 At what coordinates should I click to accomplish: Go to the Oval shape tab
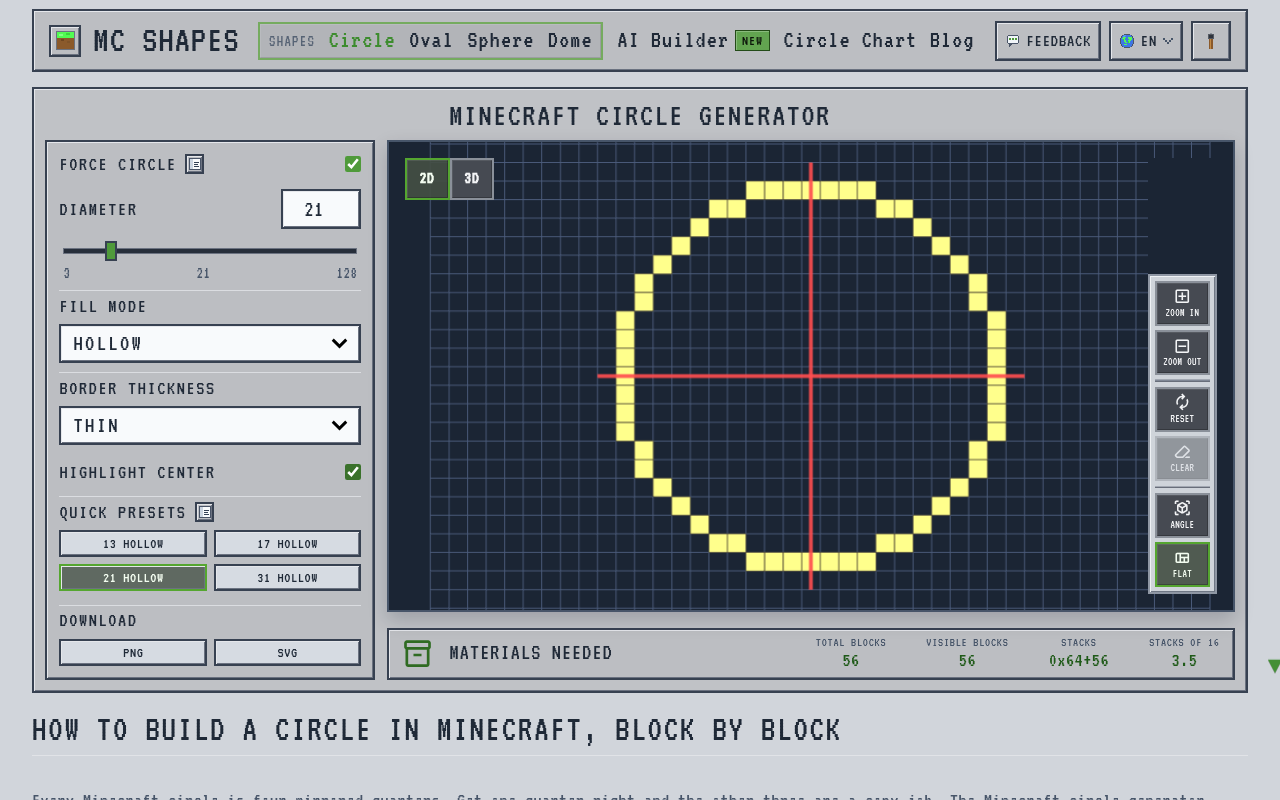(x=431, y=41)
